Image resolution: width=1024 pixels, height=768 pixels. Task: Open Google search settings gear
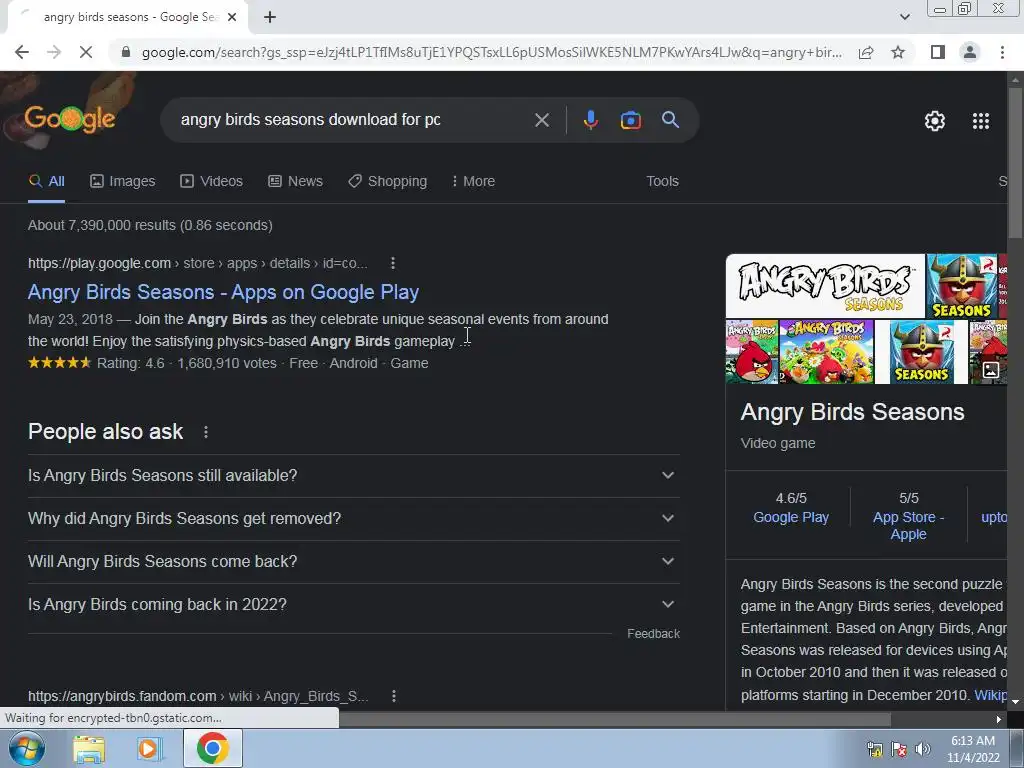pos(935,121)
